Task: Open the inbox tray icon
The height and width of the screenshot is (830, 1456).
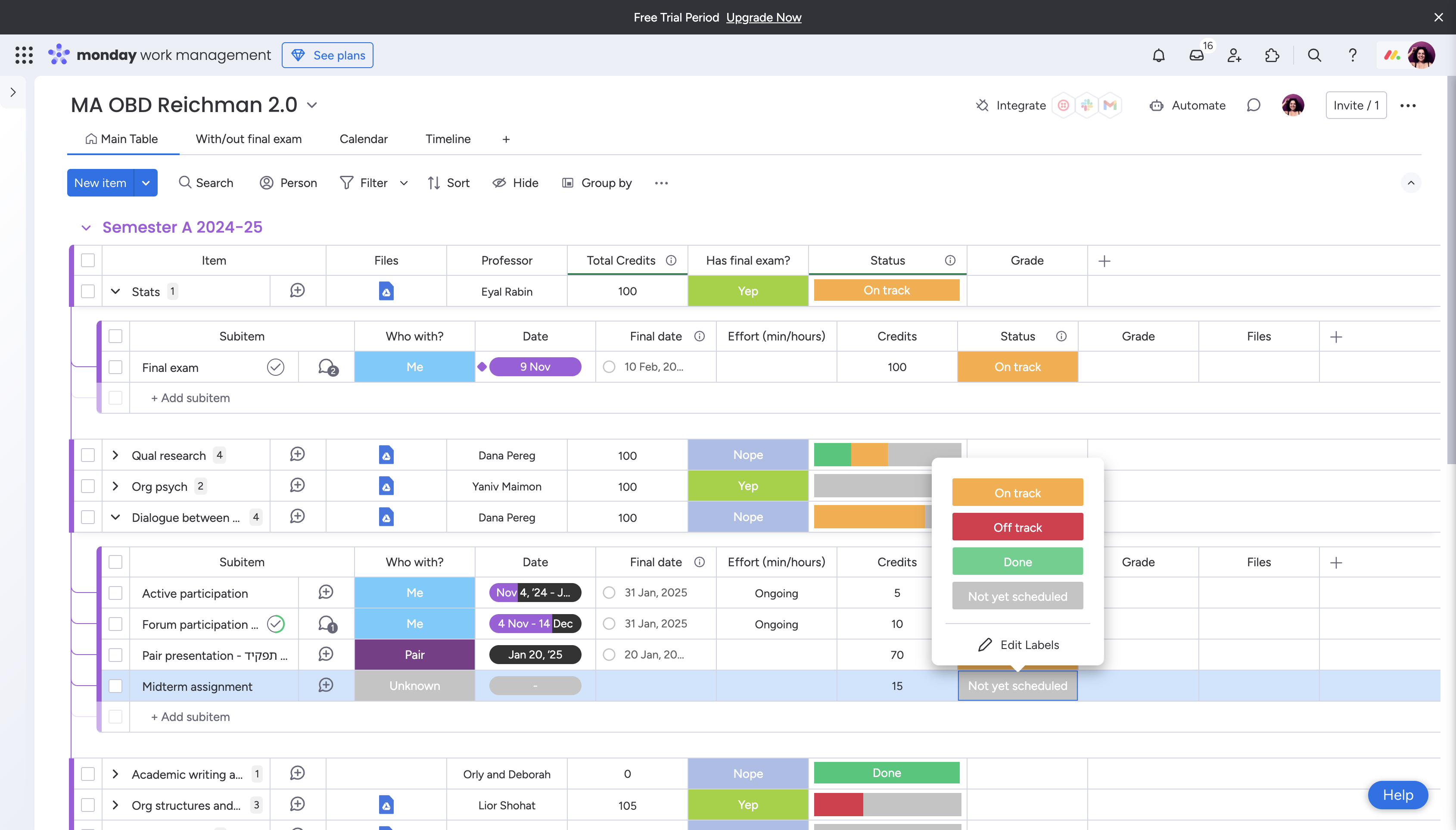Action: [1197, 55]
